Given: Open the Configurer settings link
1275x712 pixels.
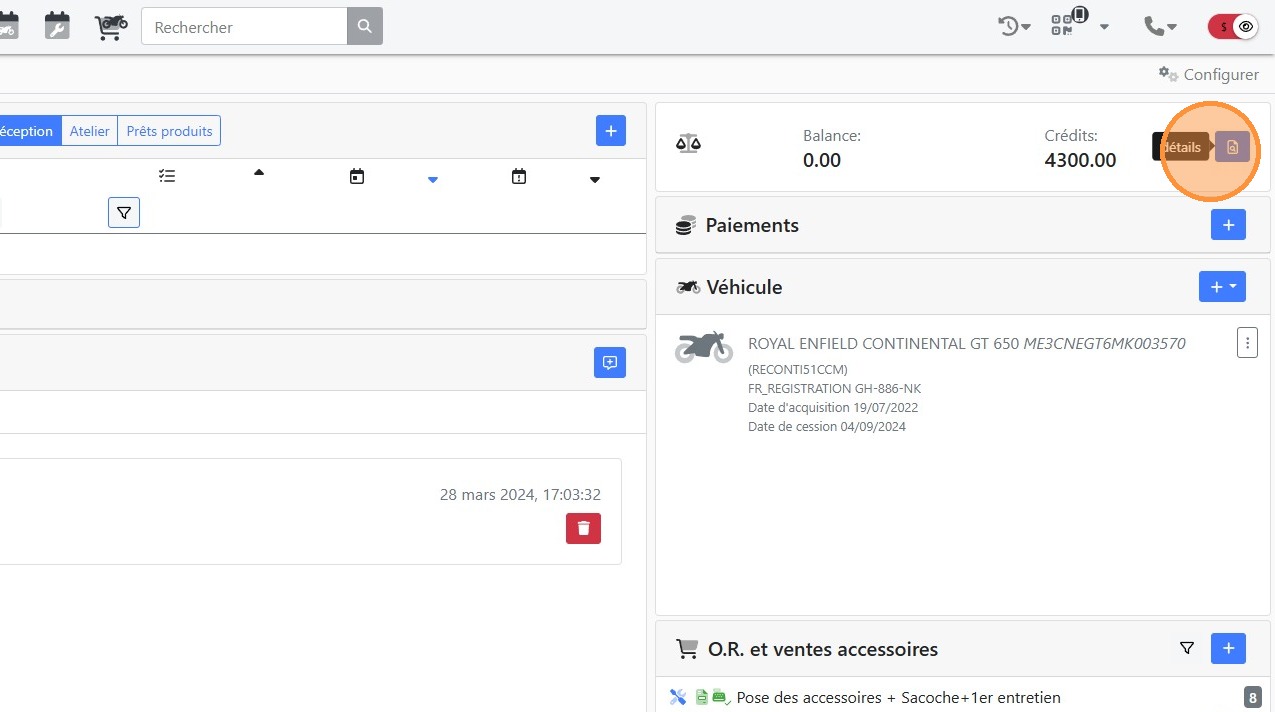Looking at the screenshot, I should coord(1209,75).
